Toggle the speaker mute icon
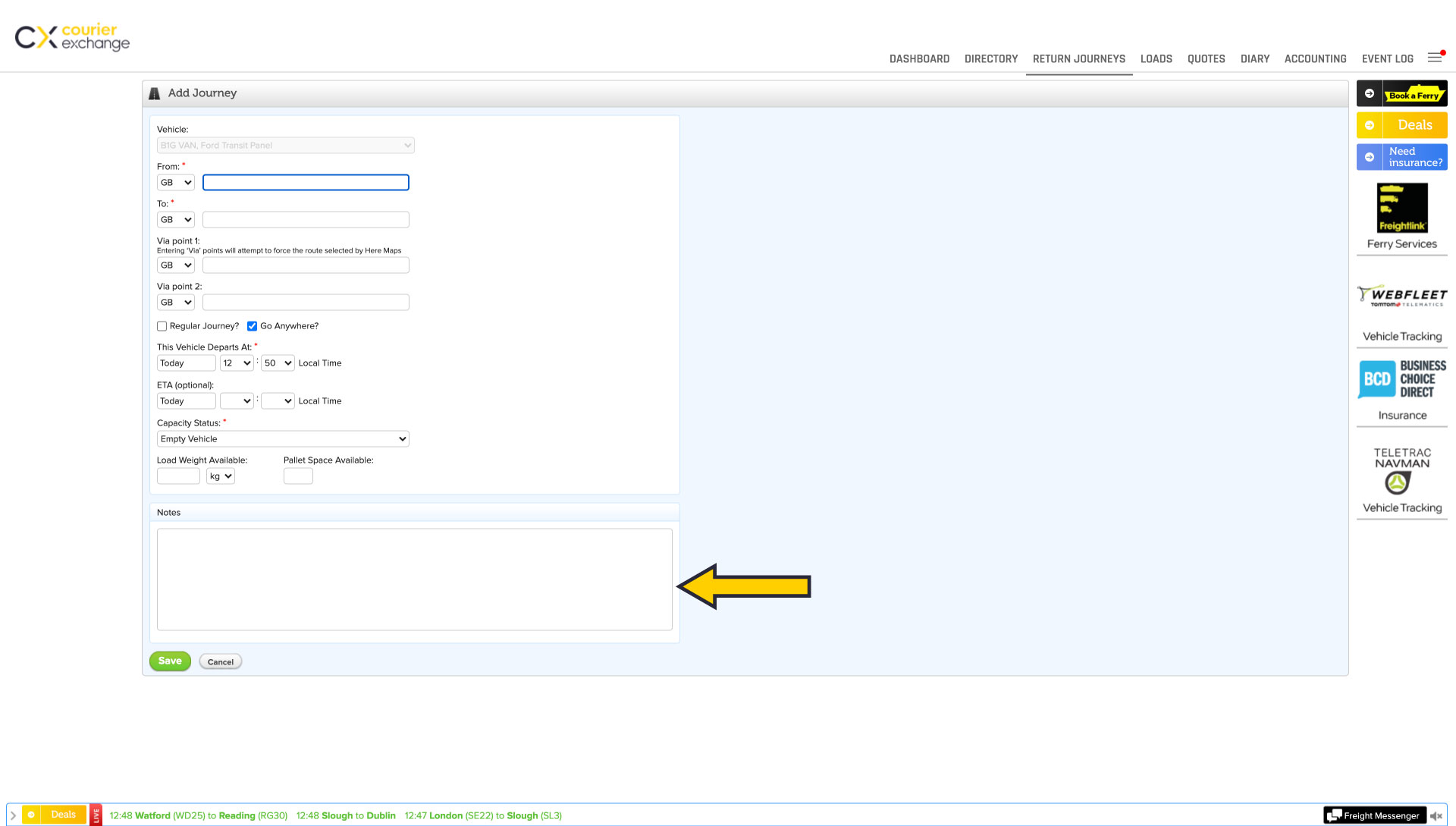The image size is (1456, 826). tap(1436, 816)
